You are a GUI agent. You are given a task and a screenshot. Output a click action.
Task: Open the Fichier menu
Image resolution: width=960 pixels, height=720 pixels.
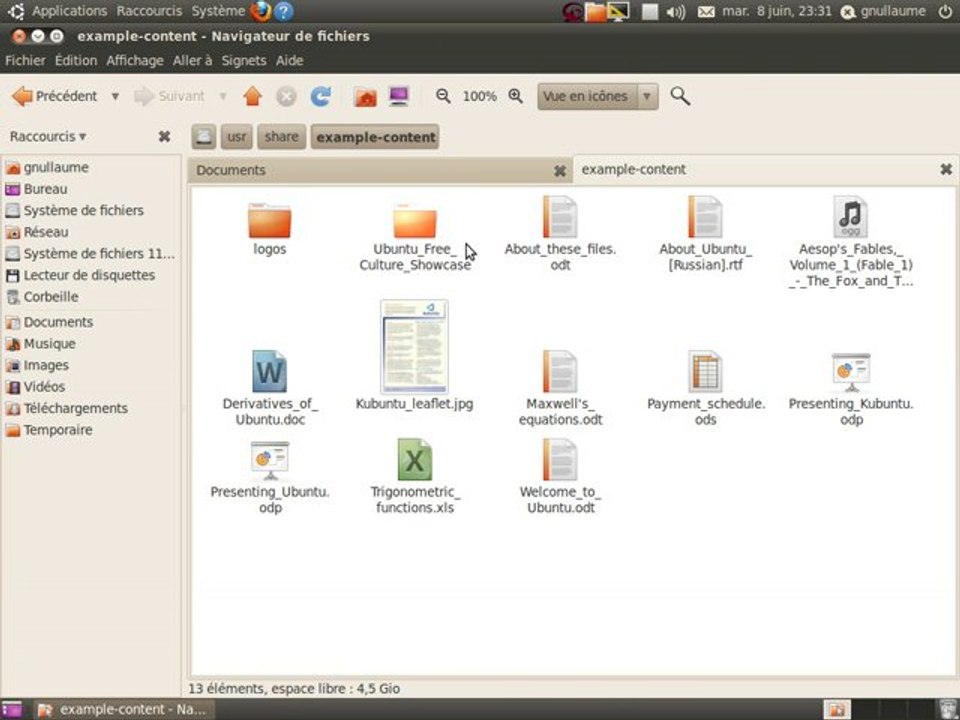[25, 60]
